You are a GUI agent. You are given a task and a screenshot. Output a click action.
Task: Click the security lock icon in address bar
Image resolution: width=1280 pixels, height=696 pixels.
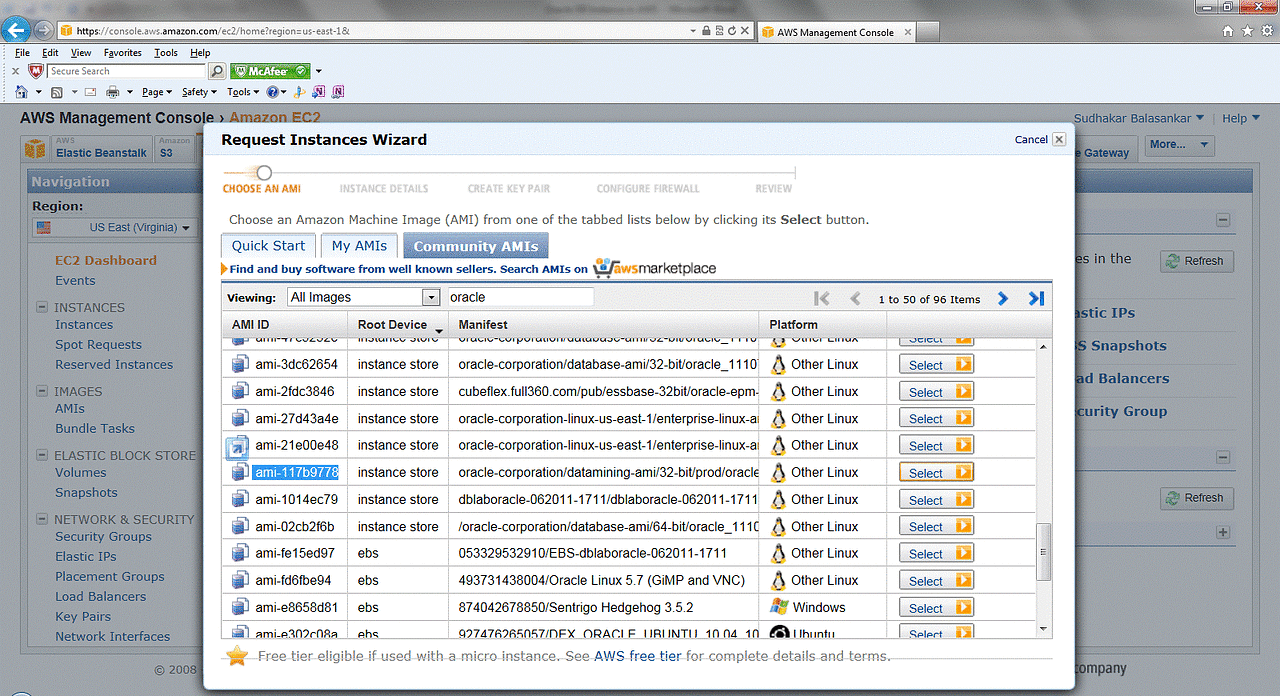click(x=706, y=31)
